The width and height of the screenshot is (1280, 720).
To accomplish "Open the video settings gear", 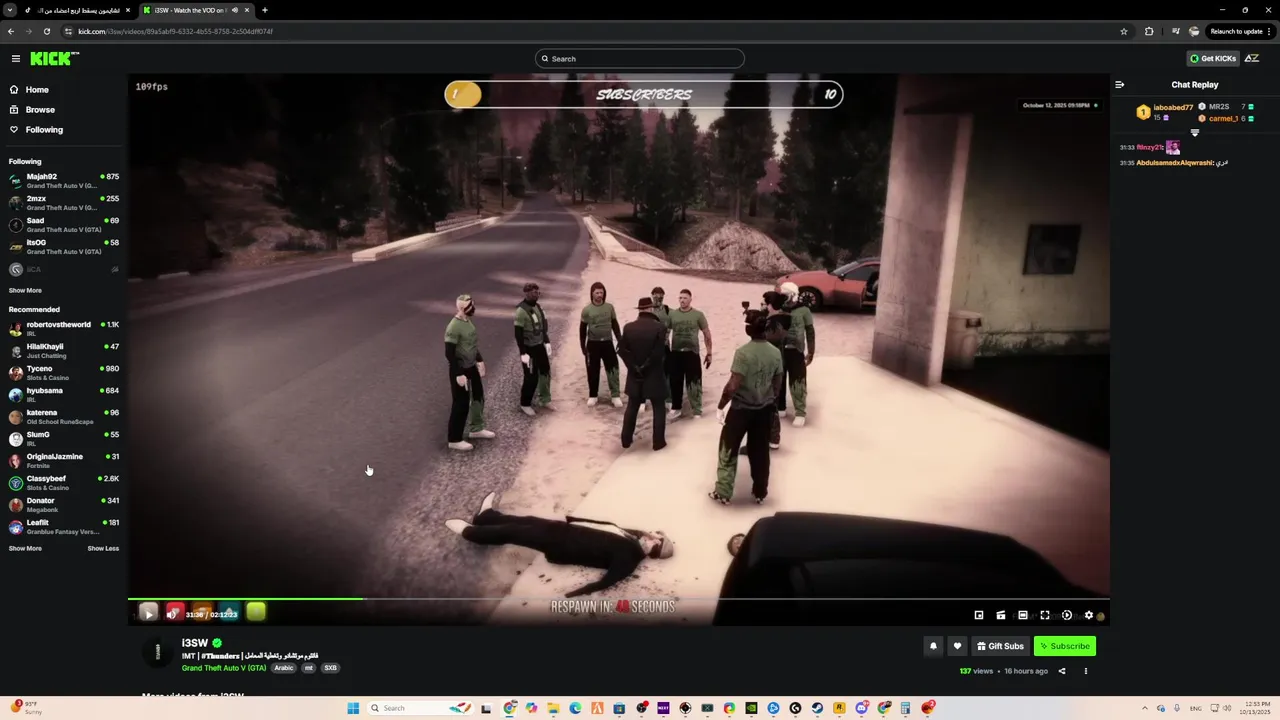I will [x=1089, y=615].
